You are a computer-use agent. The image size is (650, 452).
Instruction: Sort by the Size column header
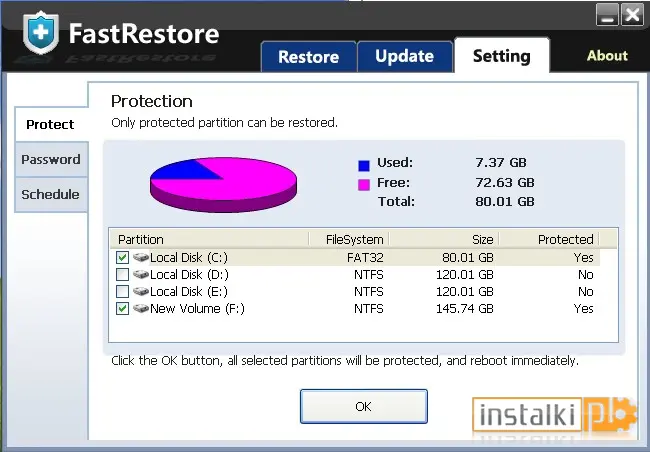pos(444,239)
